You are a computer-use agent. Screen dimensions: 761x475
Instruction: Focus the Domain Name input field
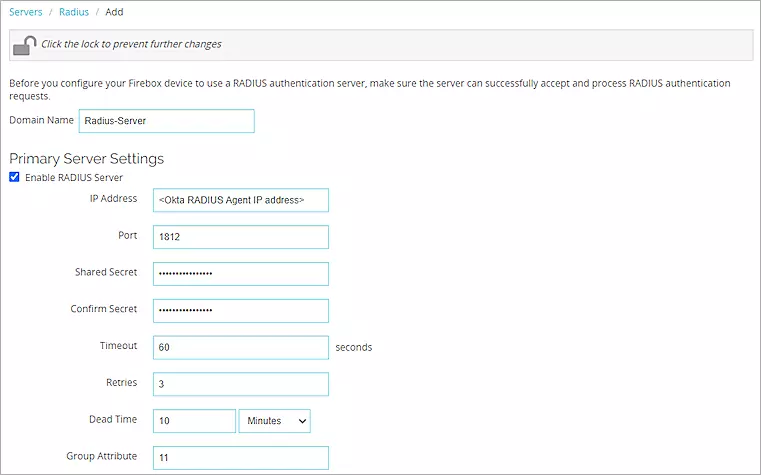point(166,121)
